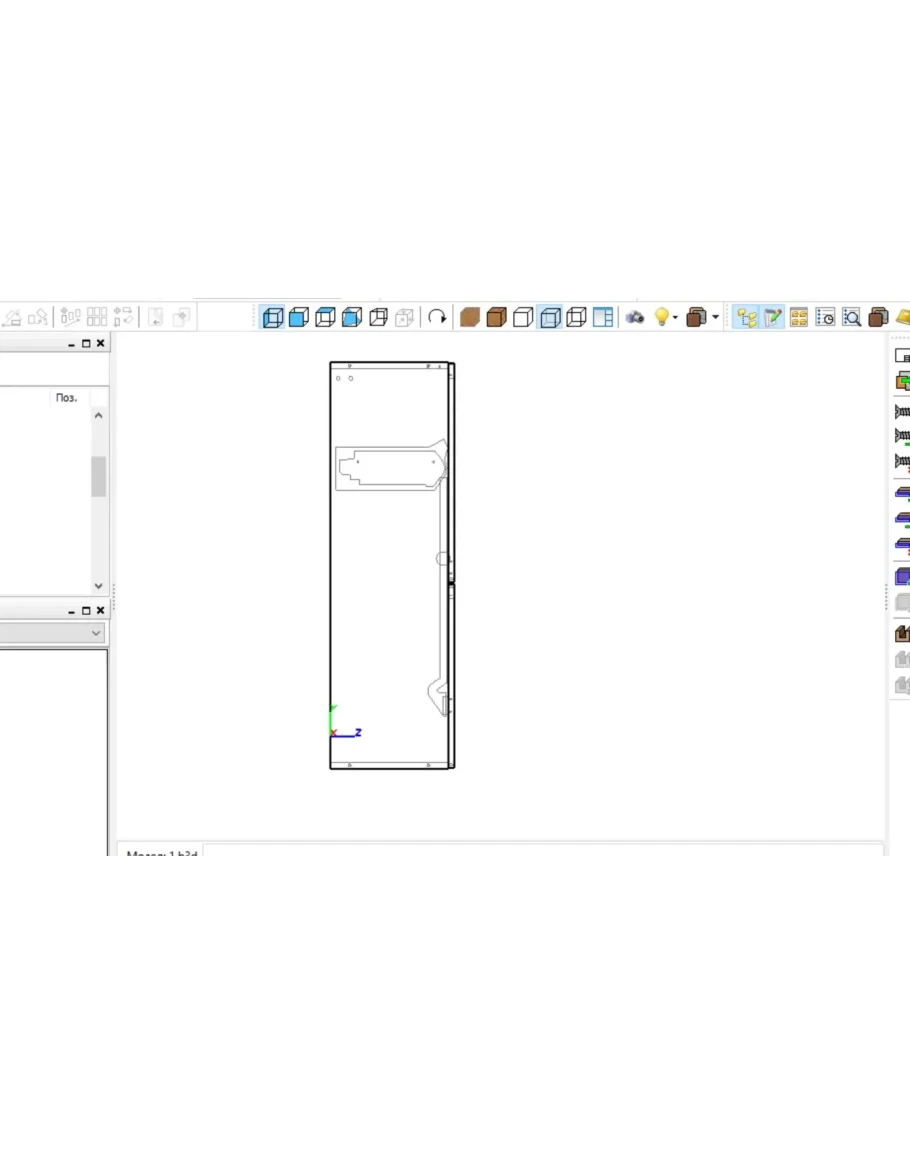Click the rotate view arrow icon
Viewport: 910px width, 1155px height.
(x=437, y=318)
